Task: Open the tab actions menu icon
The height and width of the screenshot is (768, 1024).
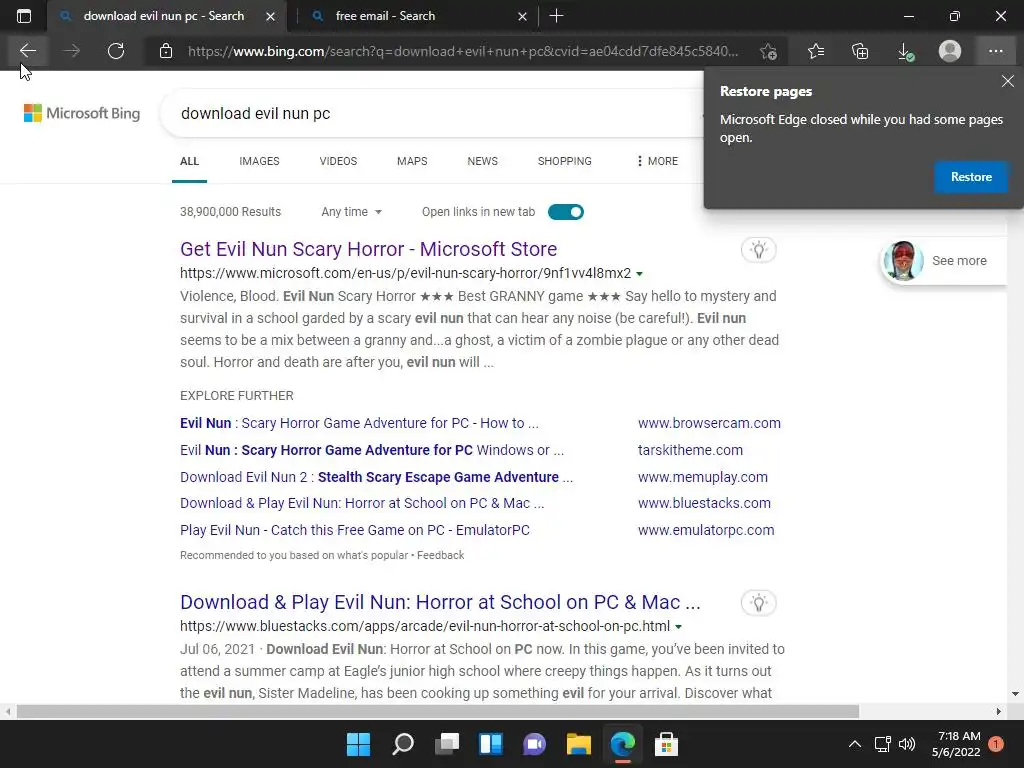Action: (24, 16)
